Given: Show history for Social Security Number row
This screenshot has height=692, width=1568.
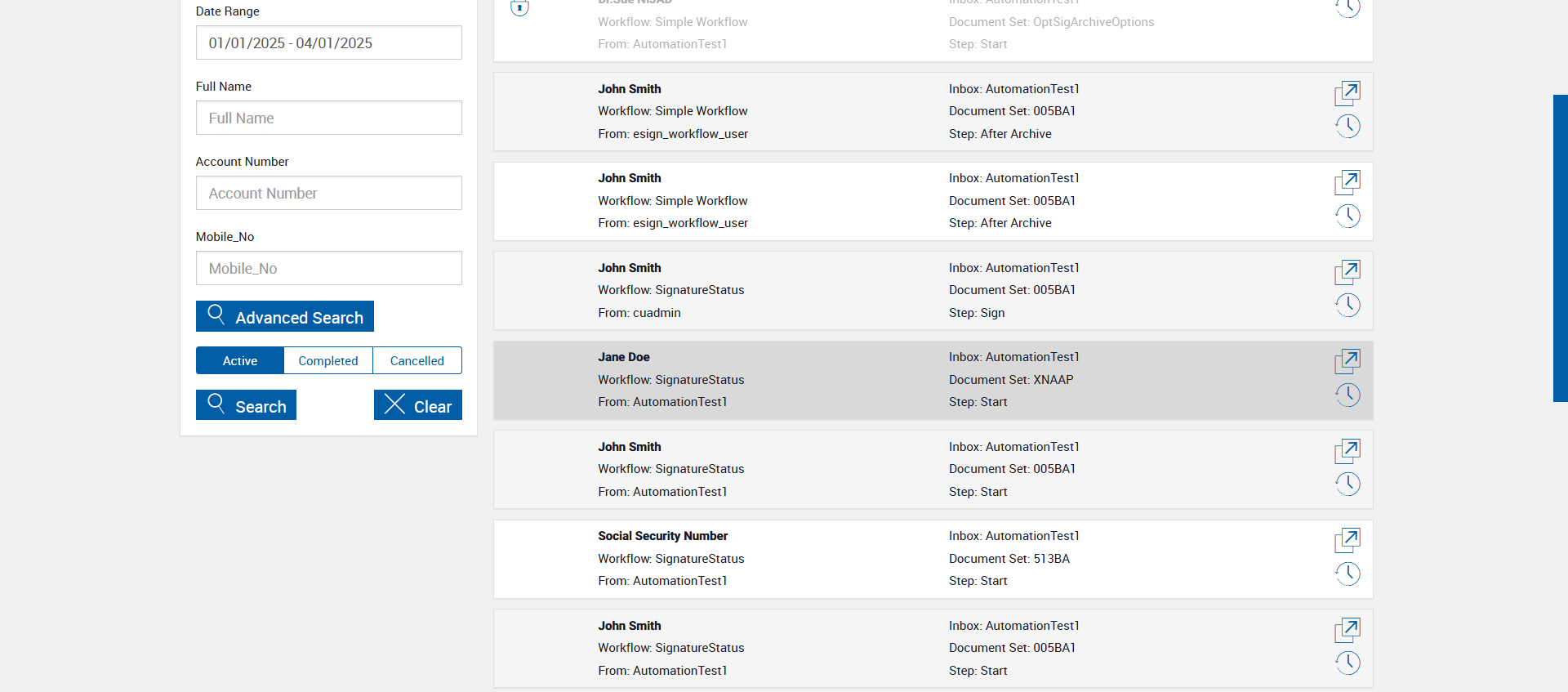Looking at the screenshot, I should (x=1347, y=574).
